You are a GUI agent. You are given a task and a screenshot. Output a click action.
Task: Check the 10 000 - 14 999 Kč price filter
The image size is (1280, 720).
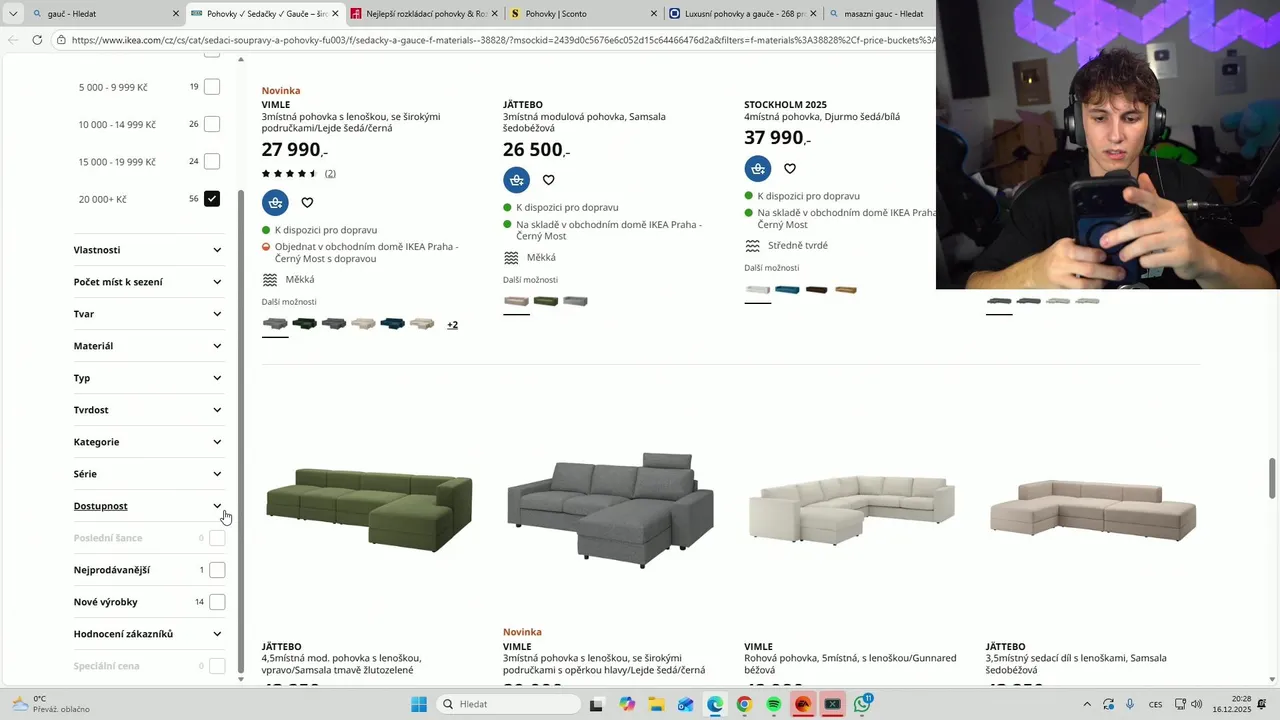click(212, 124)
